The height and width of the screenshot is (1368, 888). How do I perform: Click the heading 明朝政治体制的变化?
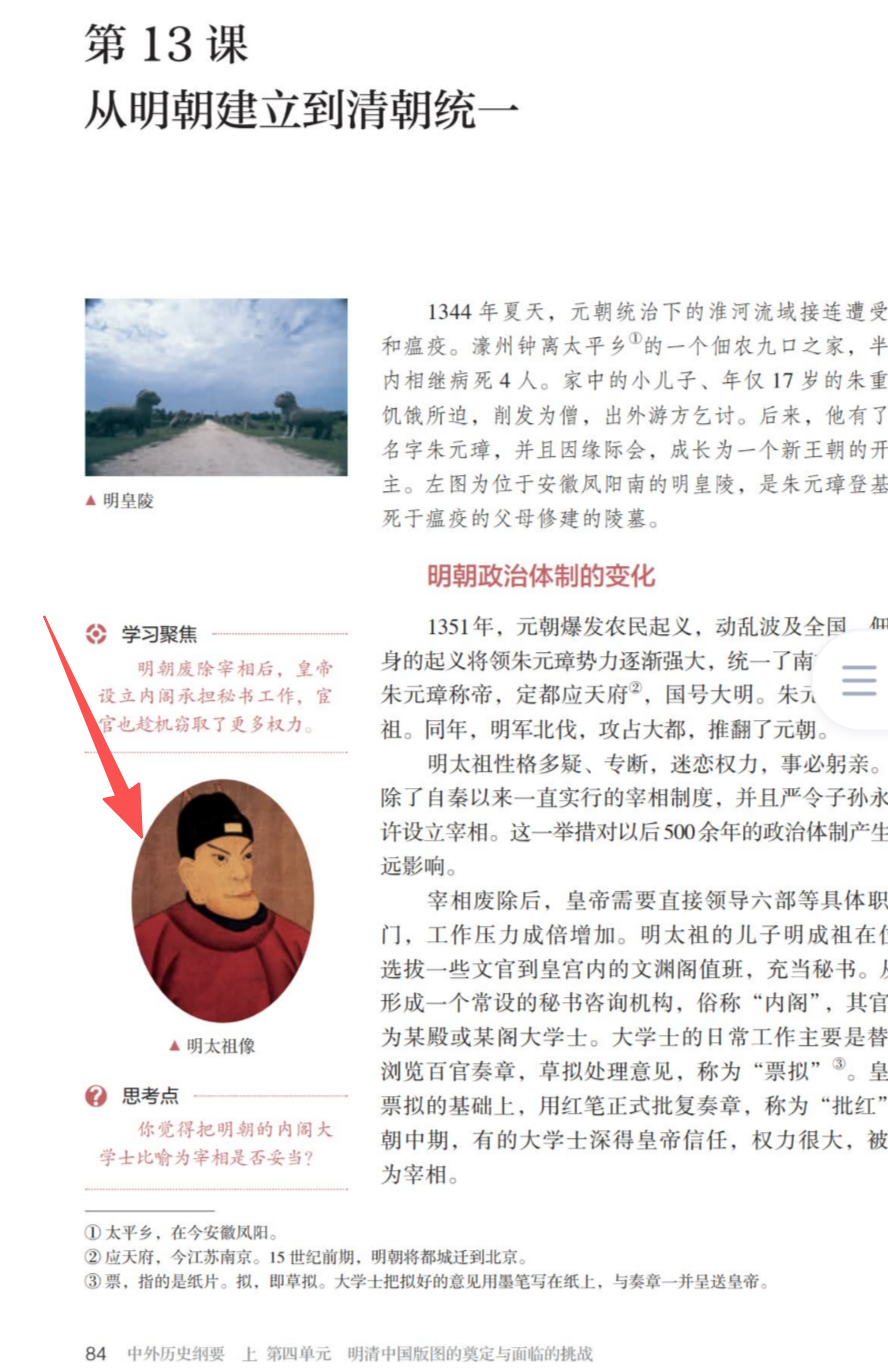[x=541, y=576]
